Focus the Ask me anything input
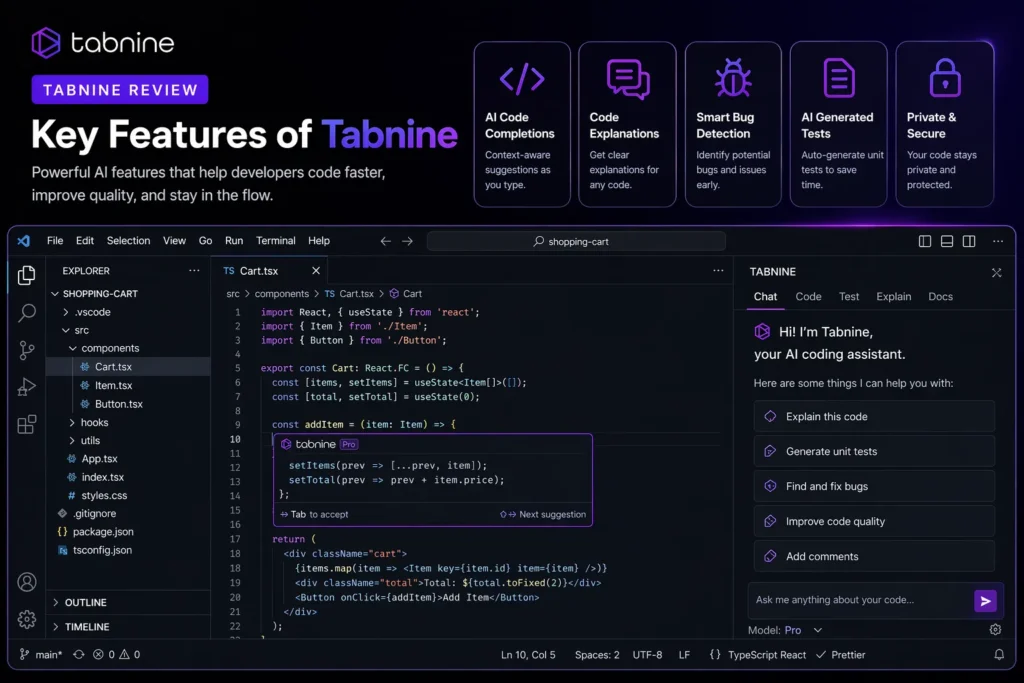This screenshot has width=1024, height=683. (x=859, y=600)
